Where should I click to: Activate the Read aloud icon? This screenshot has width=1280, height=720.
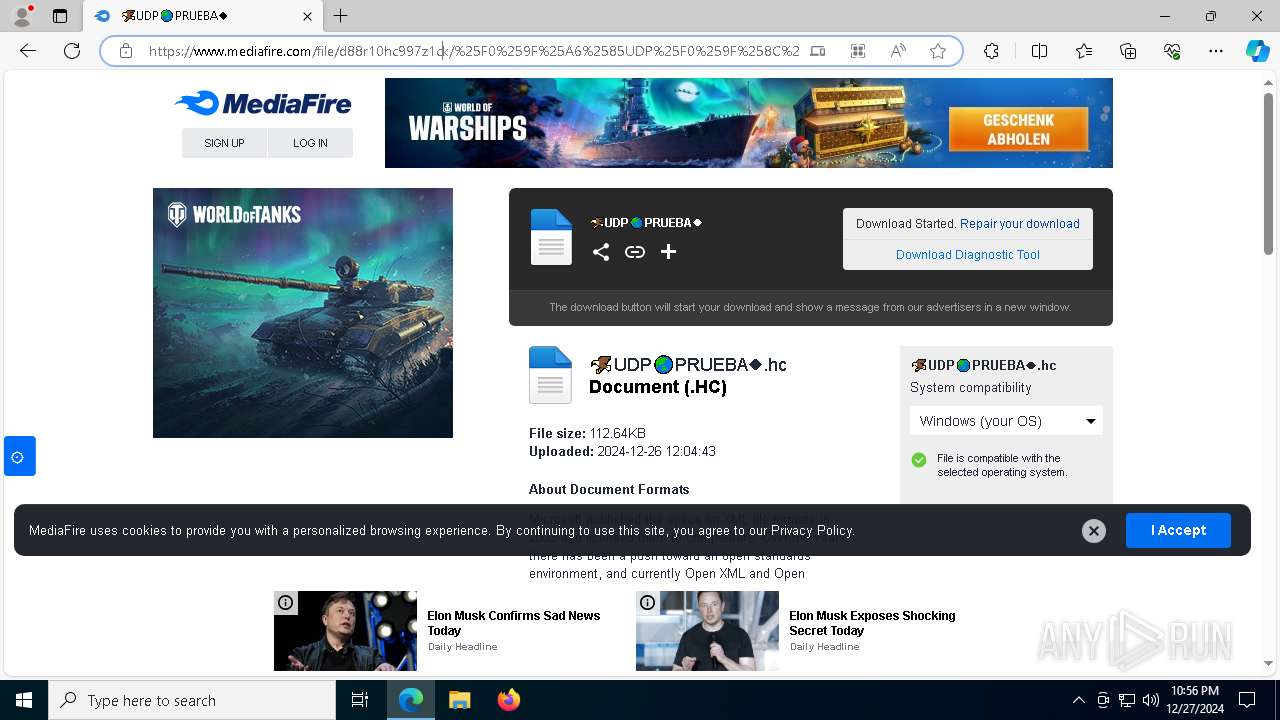pos(898,51)
